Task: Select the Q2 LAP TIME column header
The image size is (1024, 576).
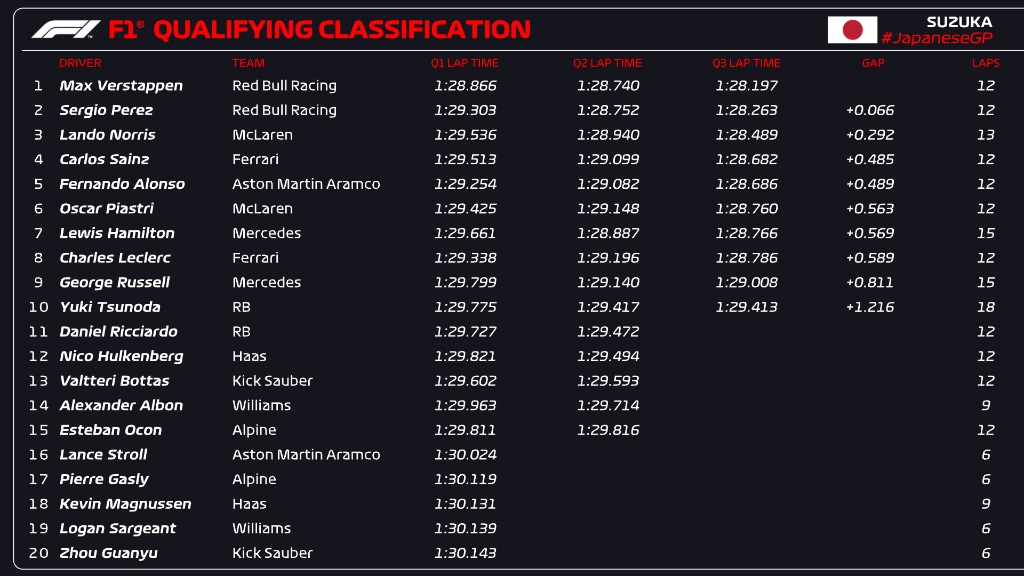Action: (x=607, y=63)
